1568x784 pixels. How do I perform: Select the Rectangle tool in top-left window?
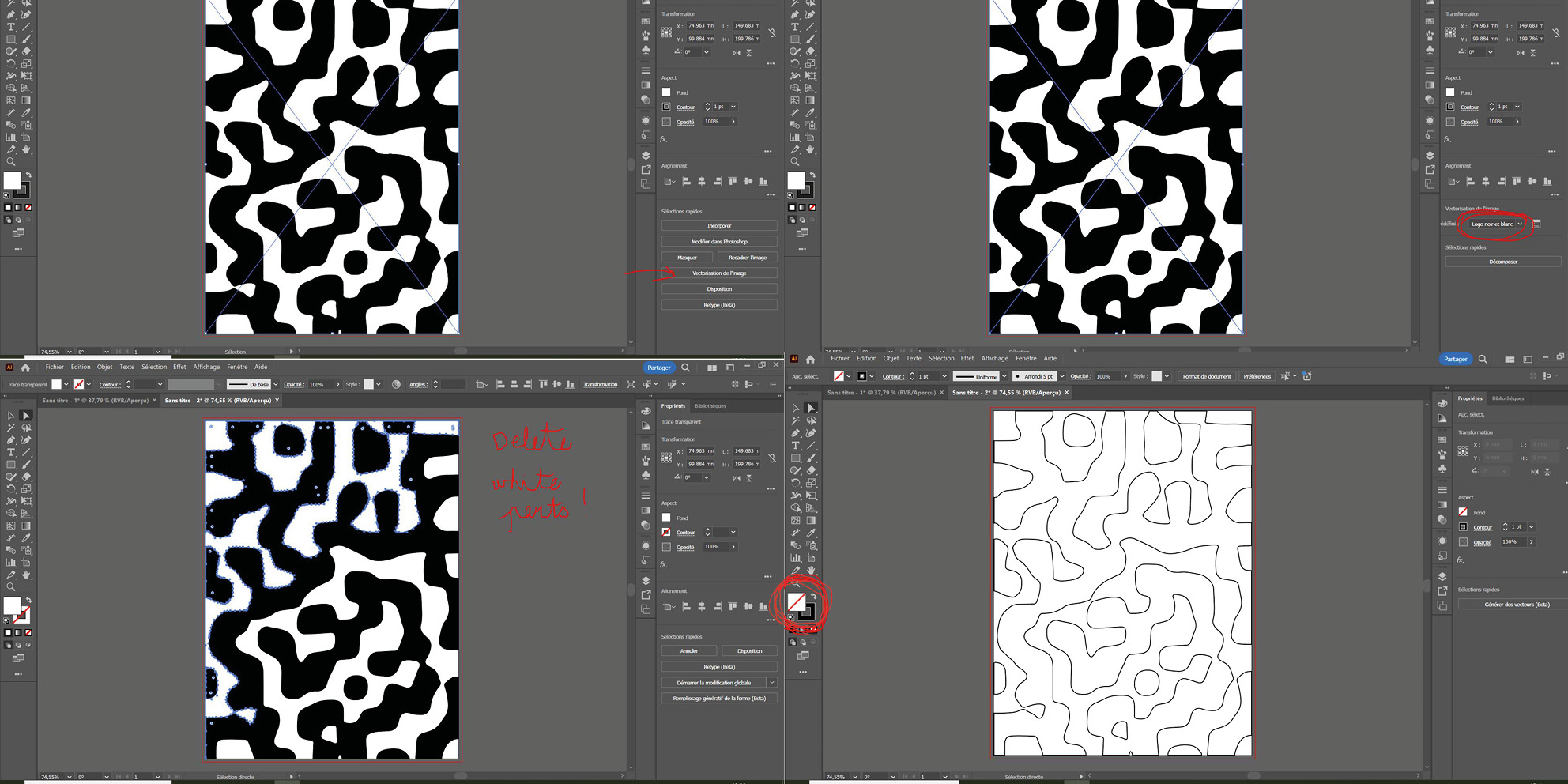[10, 39]
